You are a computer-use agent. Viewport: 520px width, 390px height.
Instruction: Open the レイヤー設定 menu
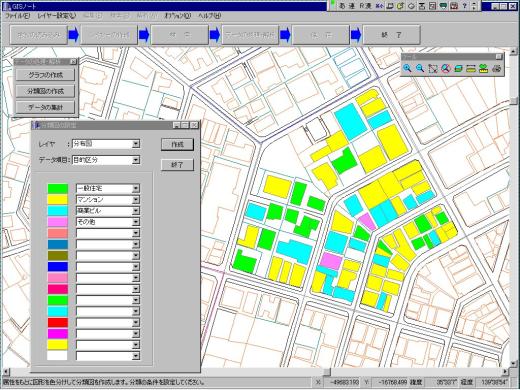point(57,16)
